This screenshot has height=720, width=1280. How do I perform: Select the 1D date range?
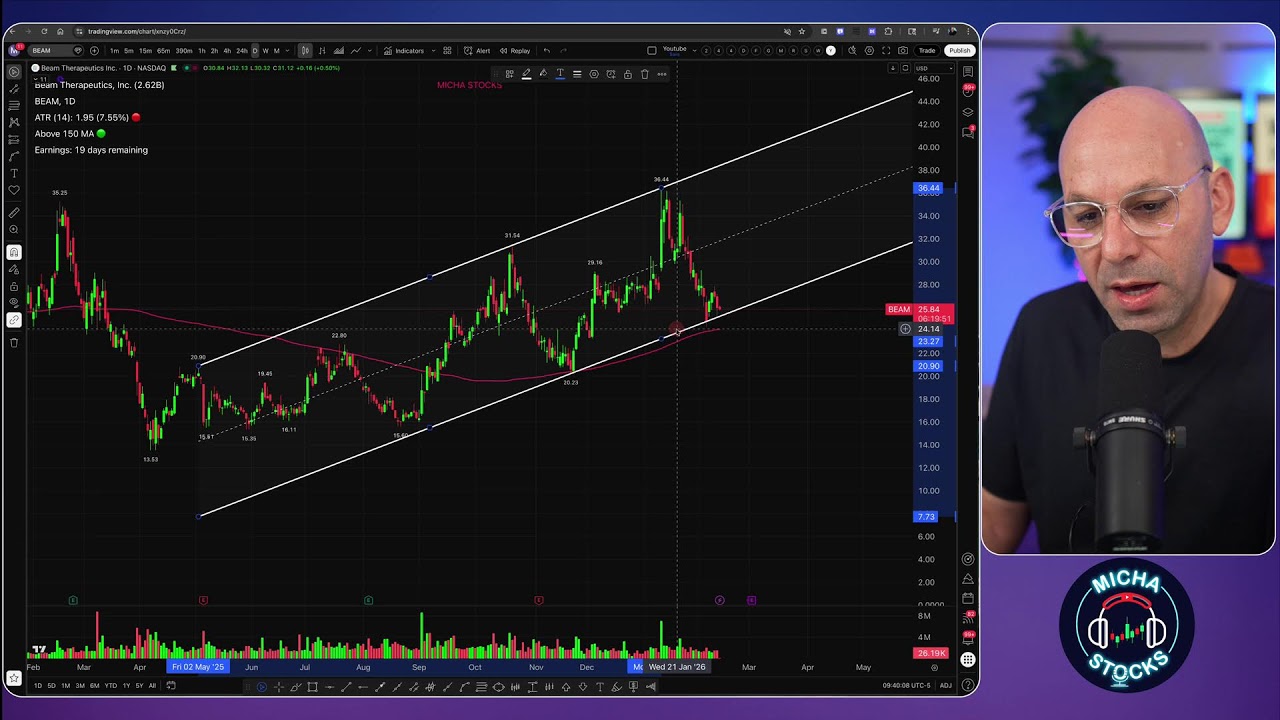38,686
